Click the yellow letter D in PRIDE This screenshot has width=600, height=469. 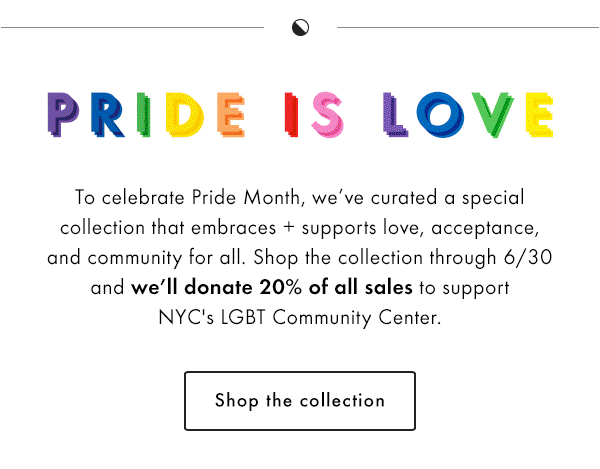[x=185, y=114]
